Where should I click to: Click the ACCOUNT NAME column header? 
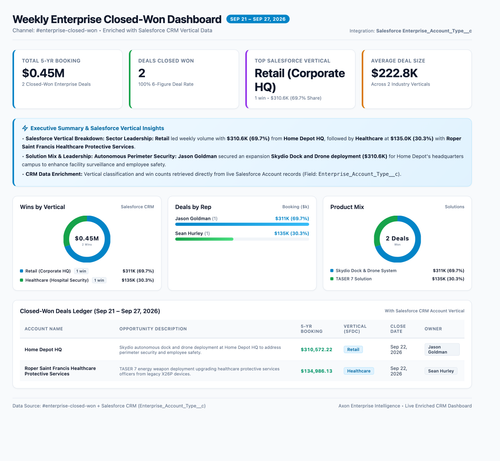tap(44, 329)
